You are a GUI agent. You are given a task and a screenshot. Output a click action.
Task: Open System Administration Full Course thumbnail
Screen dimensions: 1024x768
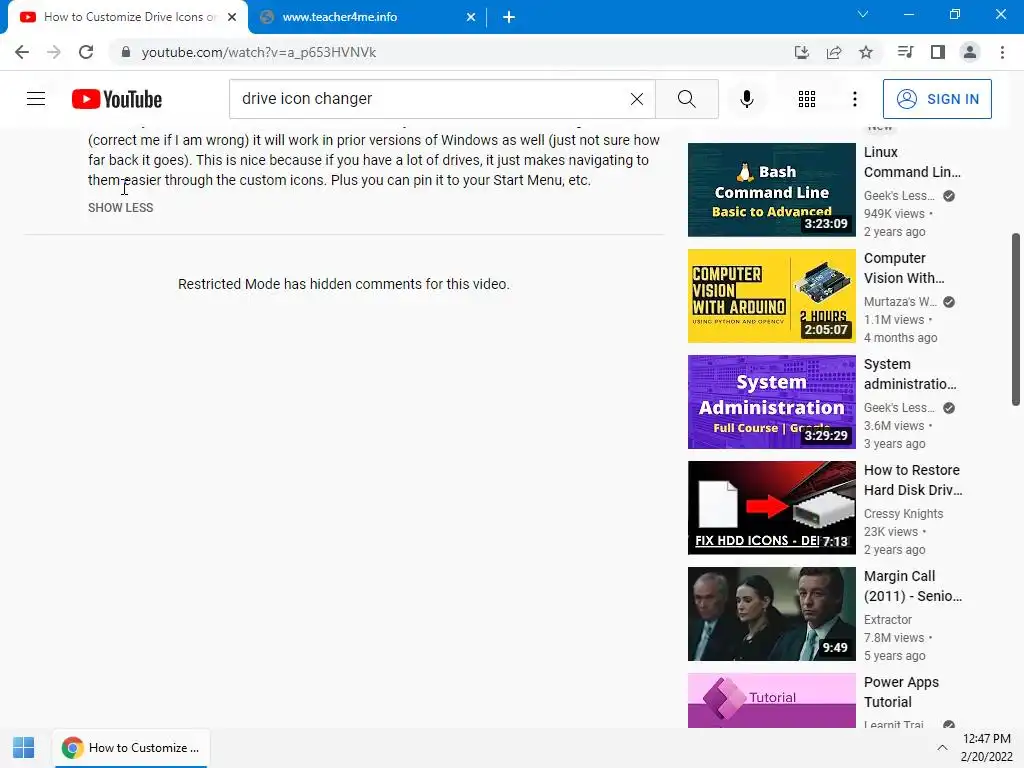771,402
